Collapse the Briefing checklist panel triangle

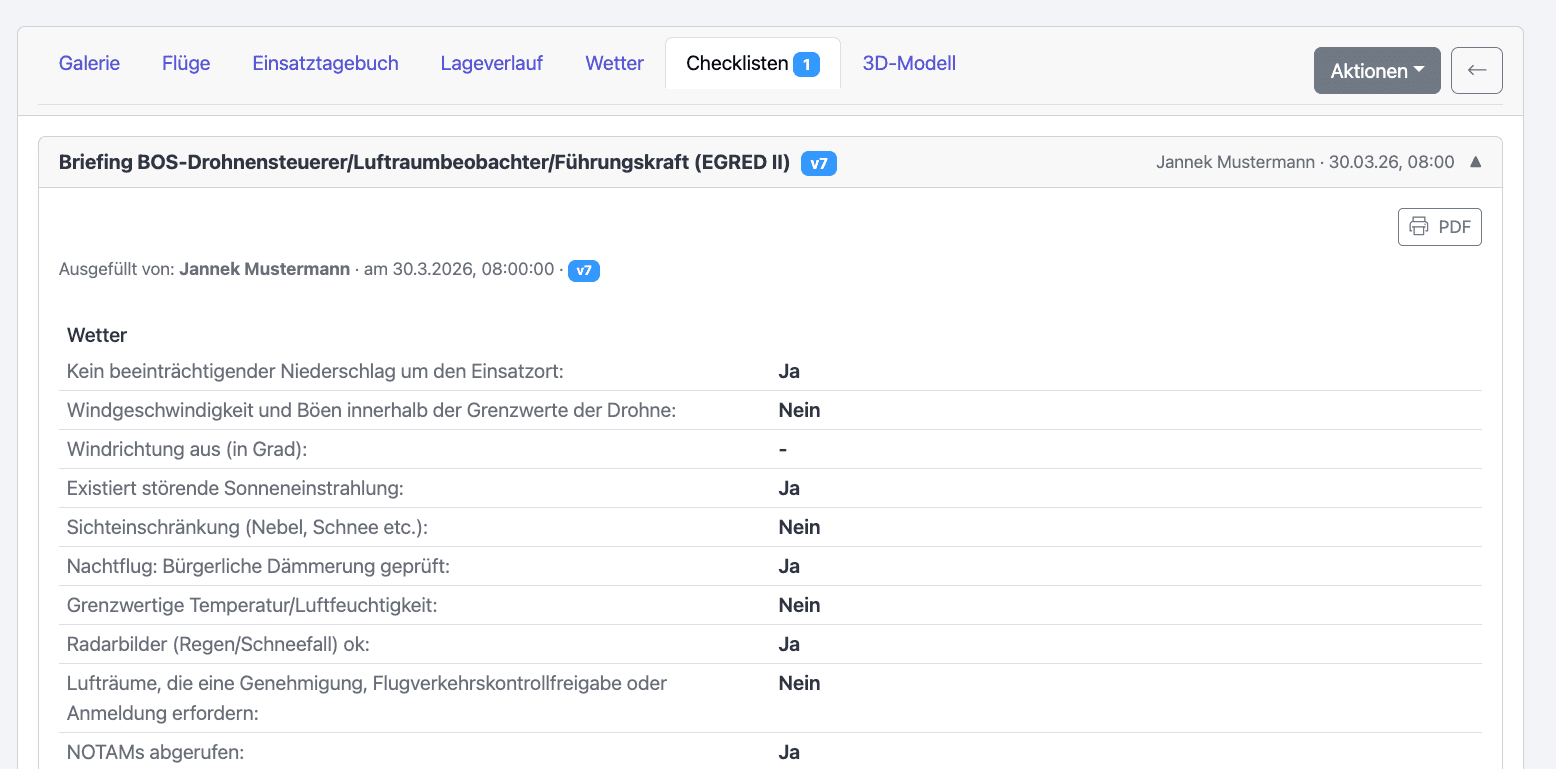(x=1475, y=162)
